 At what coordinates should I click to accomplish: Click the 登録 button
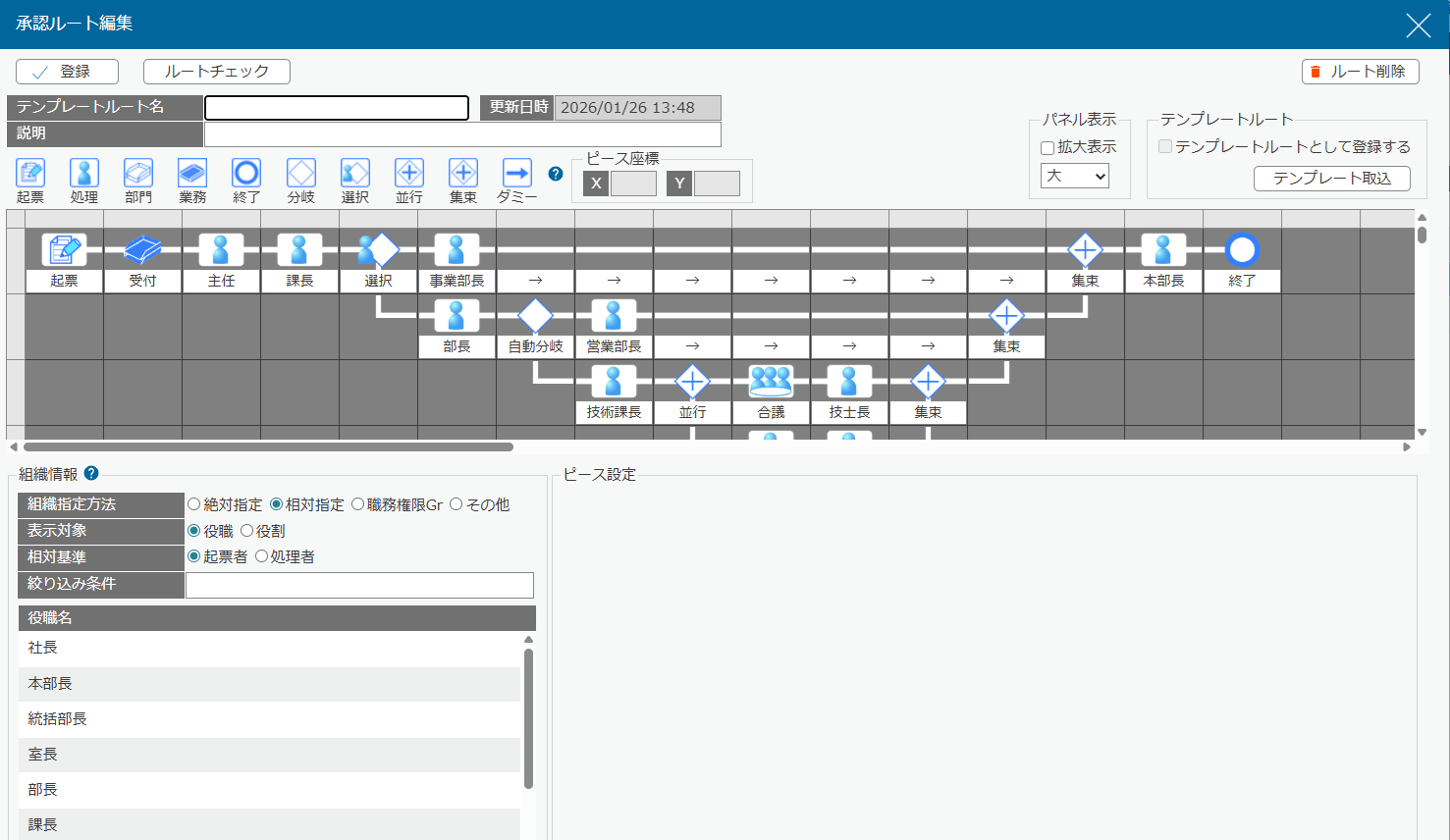(x=66, y=71)
